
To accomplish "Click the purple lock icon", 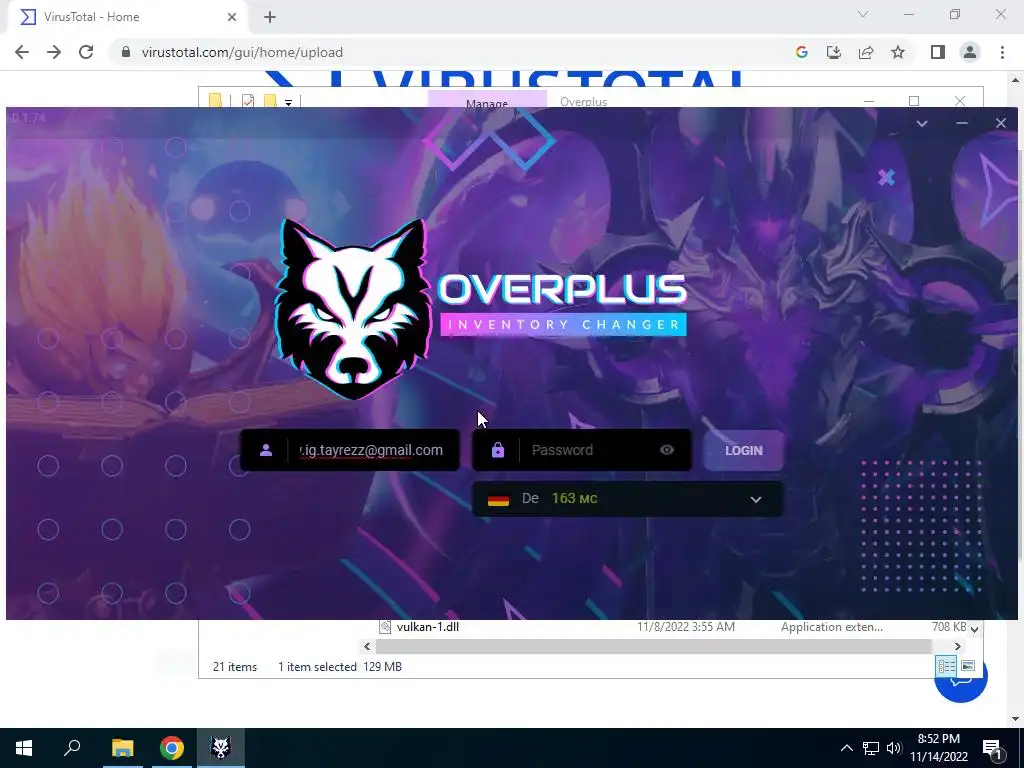I will coord(498,450).
